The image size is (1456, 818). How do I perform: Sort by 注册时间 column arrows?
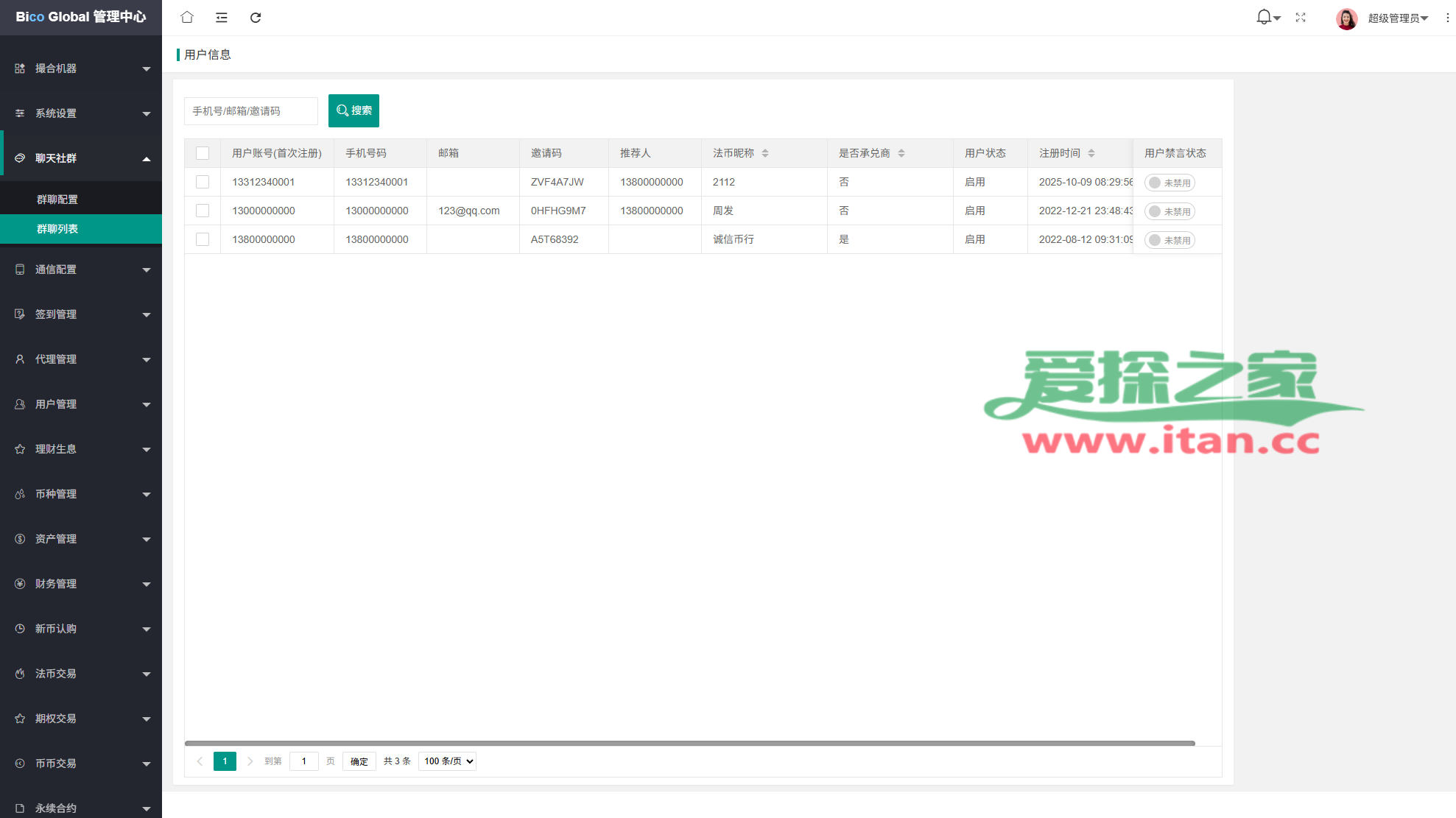click(1091, 153)
